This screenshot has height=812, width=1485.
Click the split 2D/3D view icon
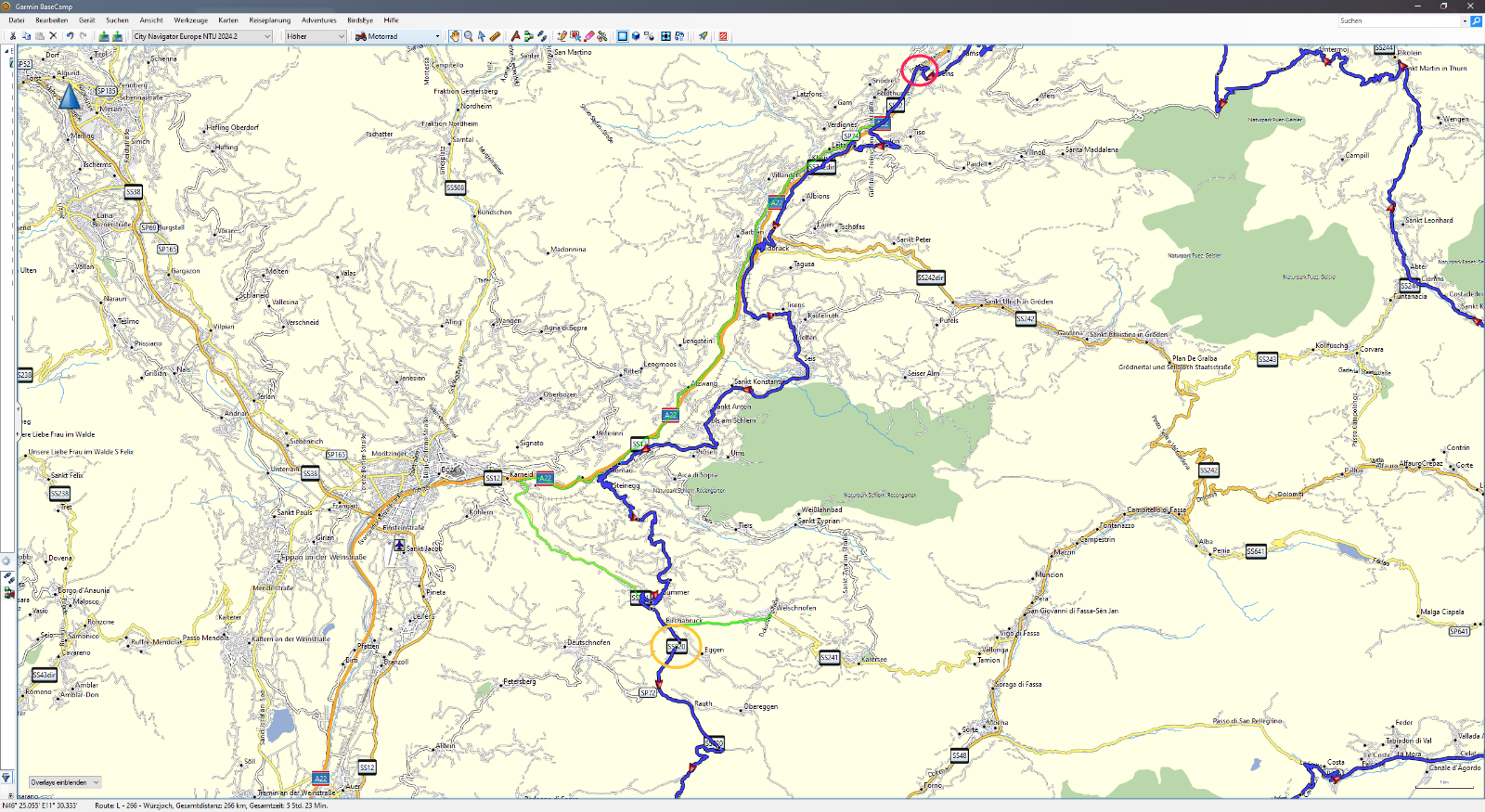(650, 36)
